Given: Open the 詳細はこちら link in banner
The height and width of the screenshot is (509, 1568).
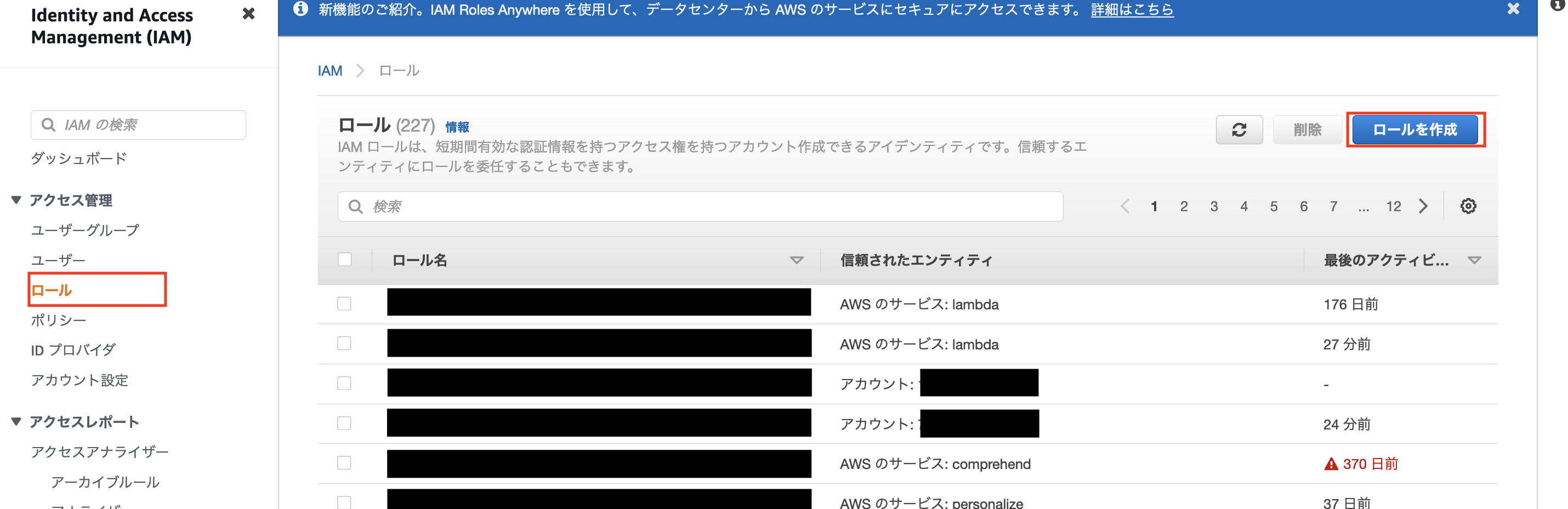Looking at the screenshot, I should pyautogui.click(x=1132, y=10).
